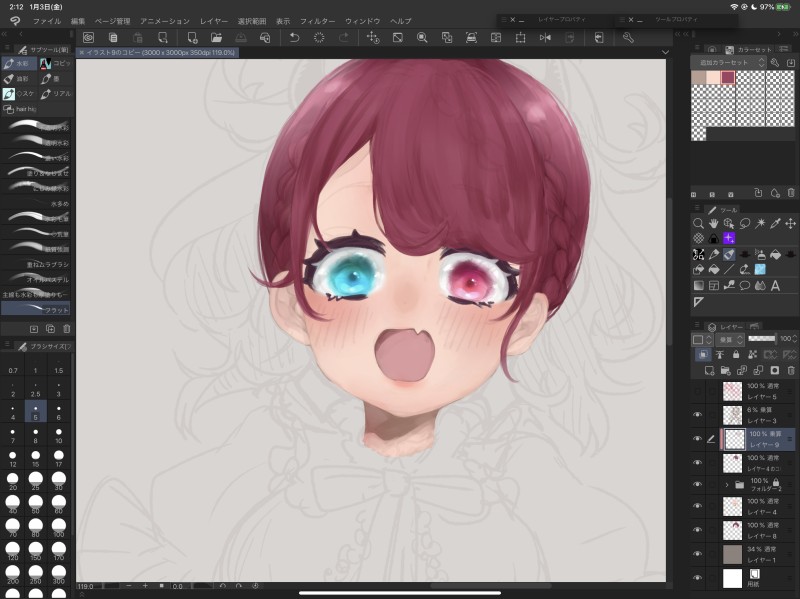Select the magnifier zoom tool in Tool palette
Screen dimensions: 800x599
(698, 223)
